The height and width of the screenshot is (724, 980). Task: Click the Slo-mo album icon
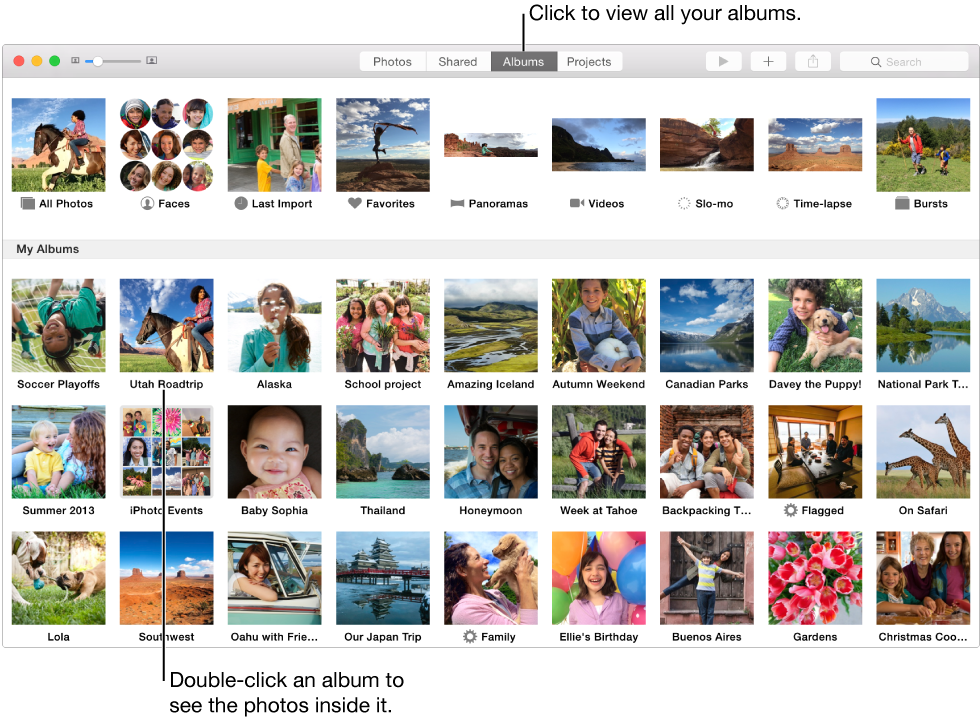tap(684, 203)
